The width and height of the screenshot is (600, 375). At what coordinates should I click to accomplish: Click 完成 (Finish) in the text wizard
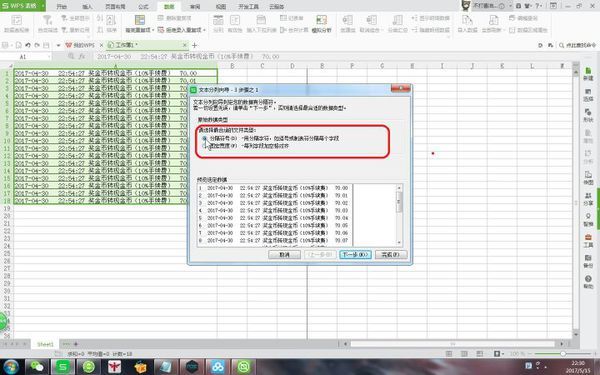click(391, 254)
